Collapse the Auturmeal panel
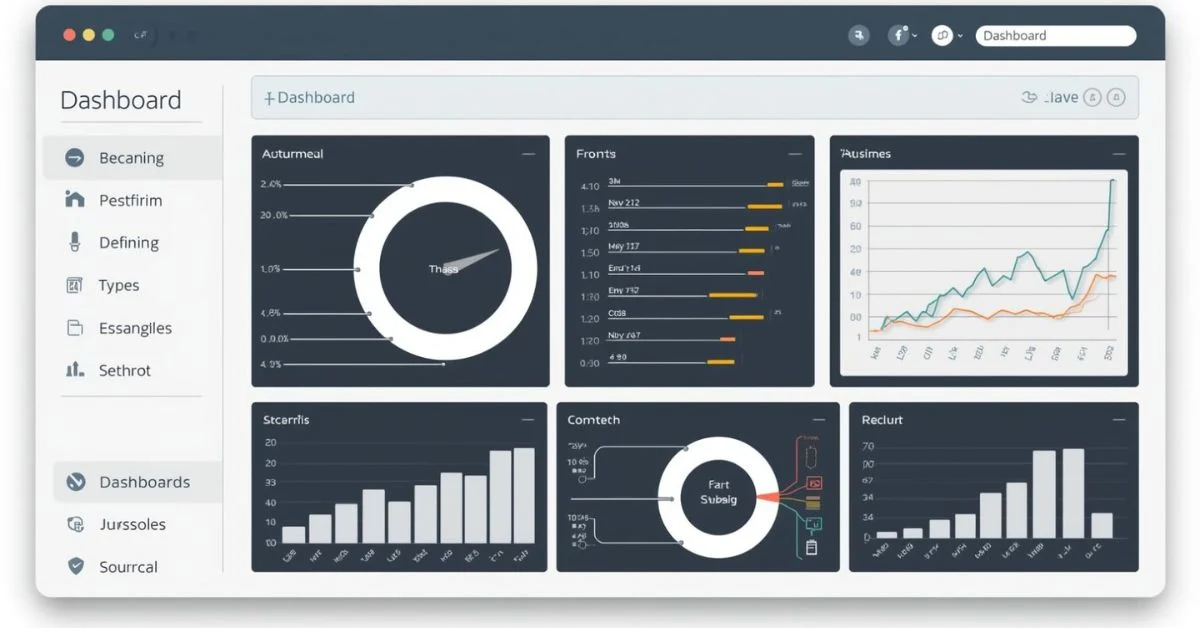This screenshot has height=628, width=1200. tap(527, 153)
